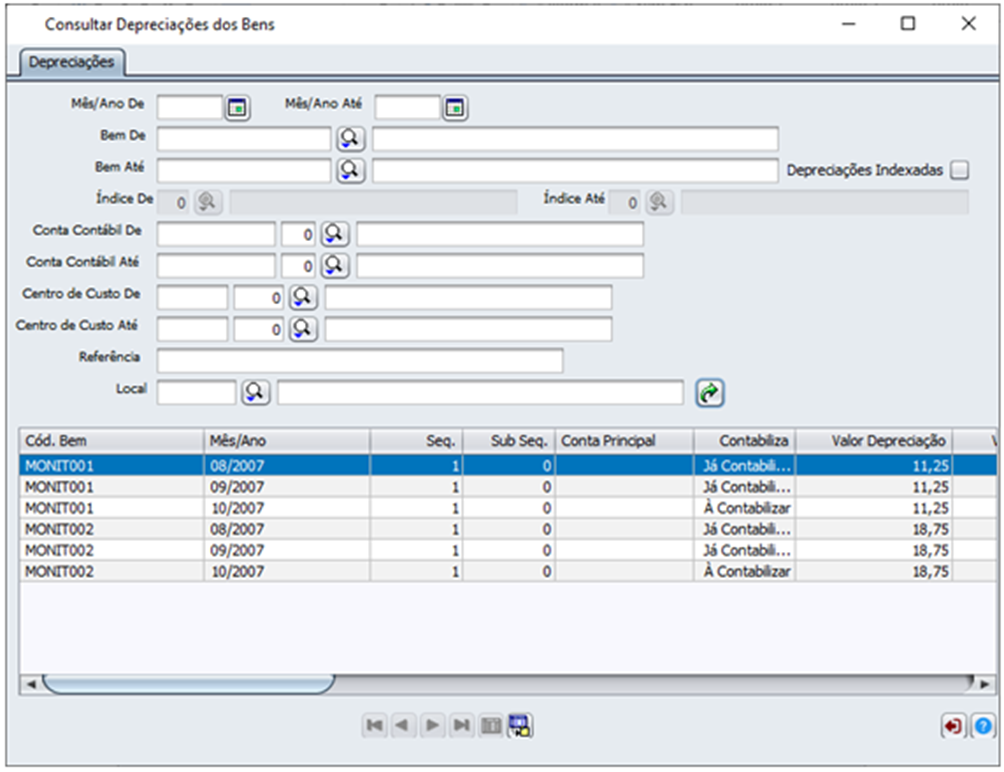Sort by Contabiliza column header

coord(745,440)
